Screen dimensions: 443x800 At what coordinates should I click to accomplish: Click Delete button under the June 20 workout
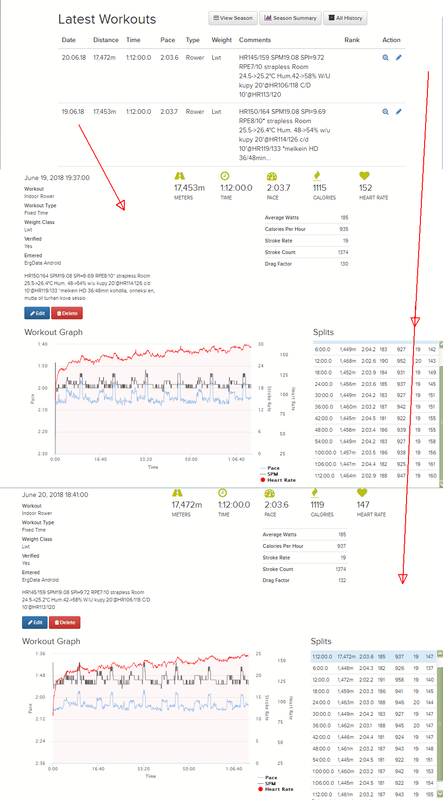65,622
